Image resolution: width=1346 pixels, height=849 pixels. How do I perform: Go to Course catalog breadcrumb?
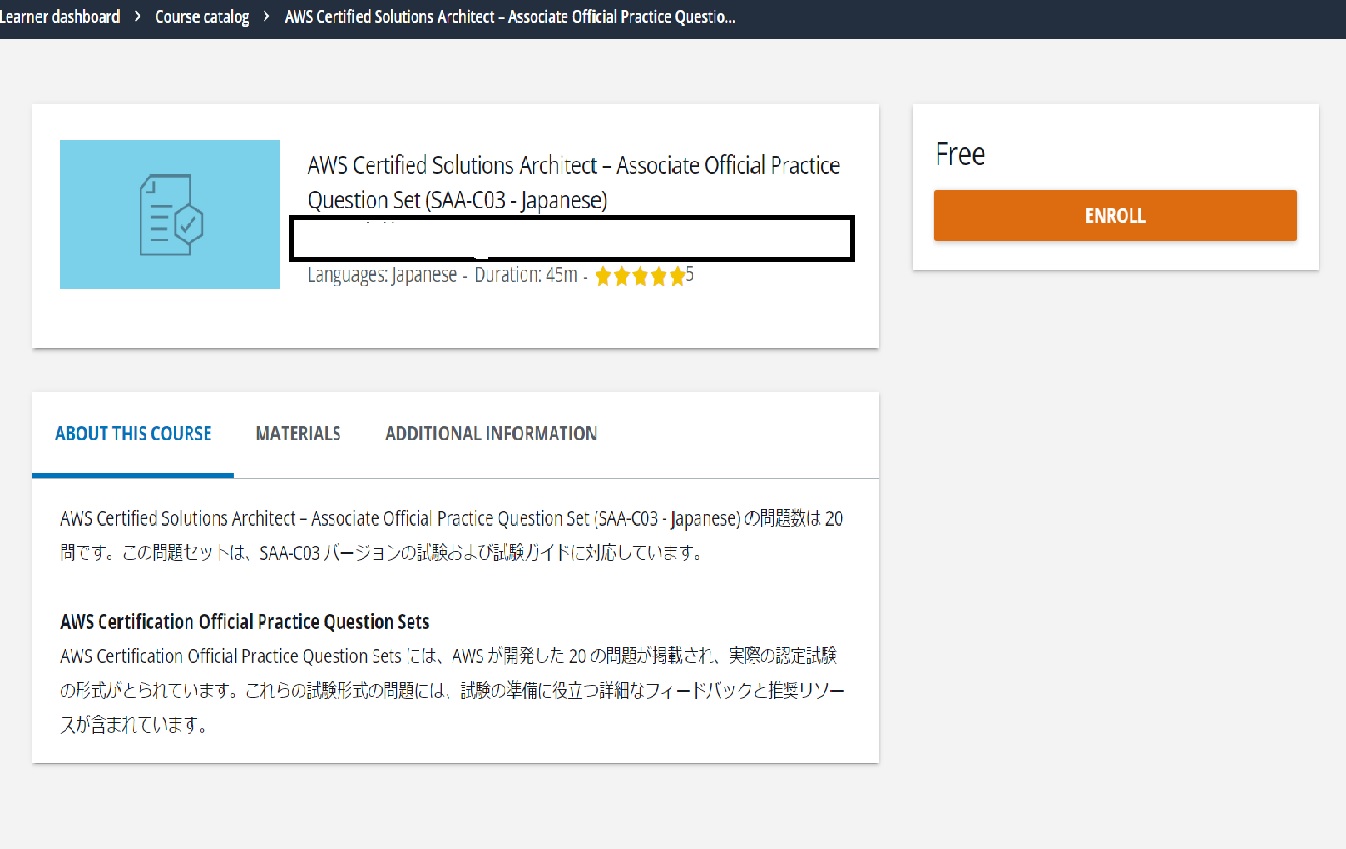202,17
